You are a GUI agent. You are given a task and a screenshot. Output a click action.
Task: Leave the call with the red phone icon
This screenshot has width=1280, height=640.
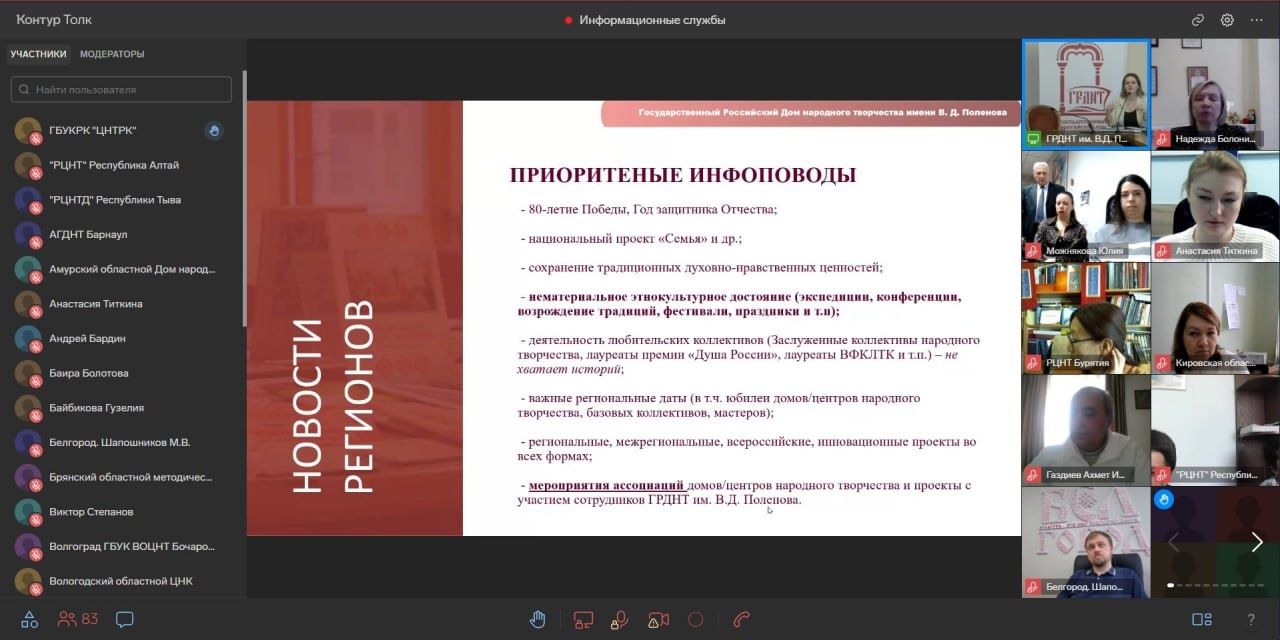click(x=742, y=619)
